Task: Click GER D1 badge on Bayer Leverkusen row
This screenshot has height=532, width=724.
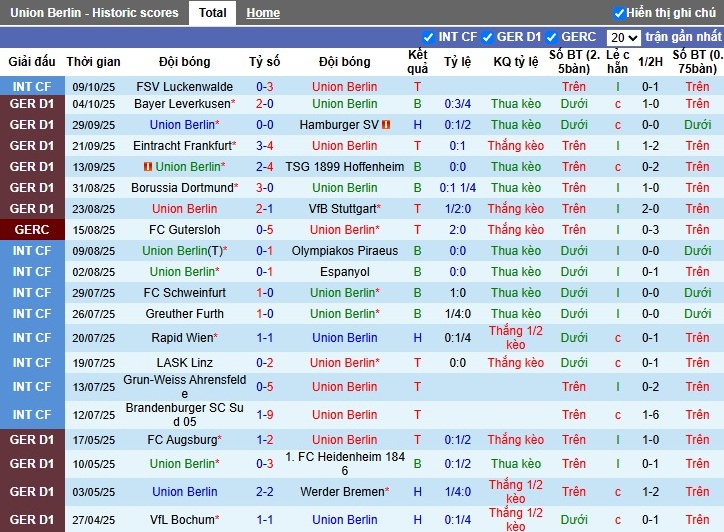Action: click(x=32, y=104)
